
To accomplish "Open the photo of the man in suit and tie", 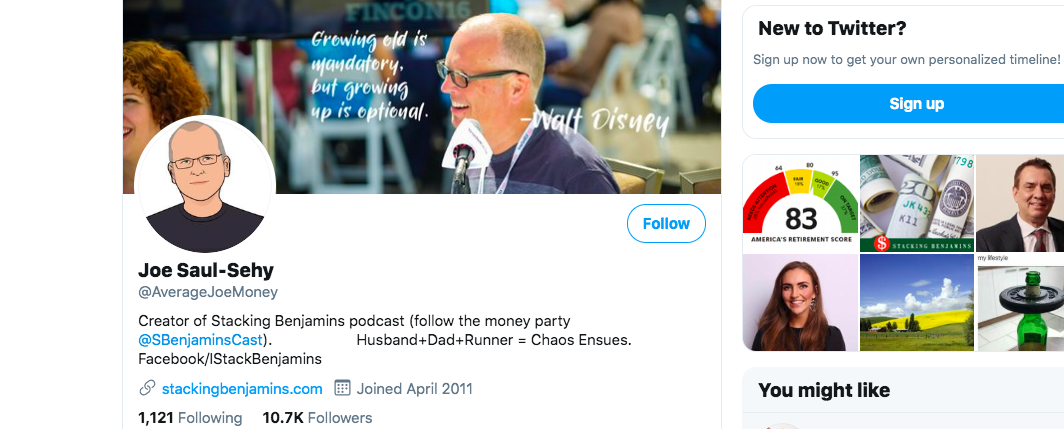I will point(1020,204).
